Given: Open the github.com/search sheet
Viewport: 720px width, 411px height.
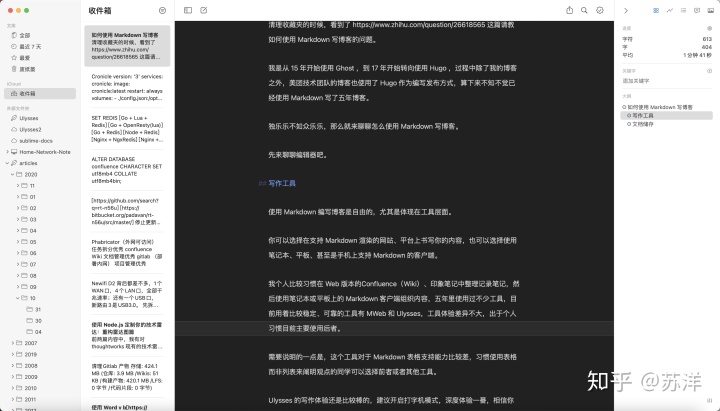Looking at the screenshot, I should pyautogui.click(x=127, y=211).
